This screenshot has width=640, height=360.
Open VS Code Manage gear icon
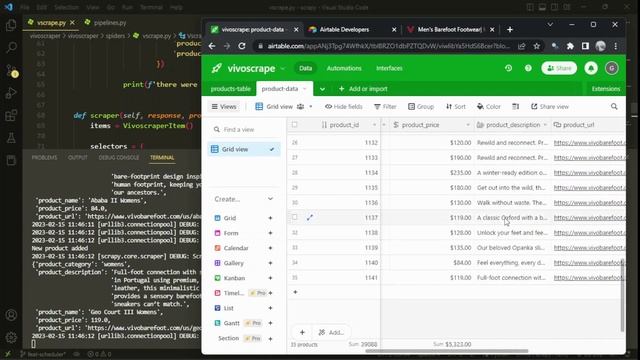(x=11, y=337)
